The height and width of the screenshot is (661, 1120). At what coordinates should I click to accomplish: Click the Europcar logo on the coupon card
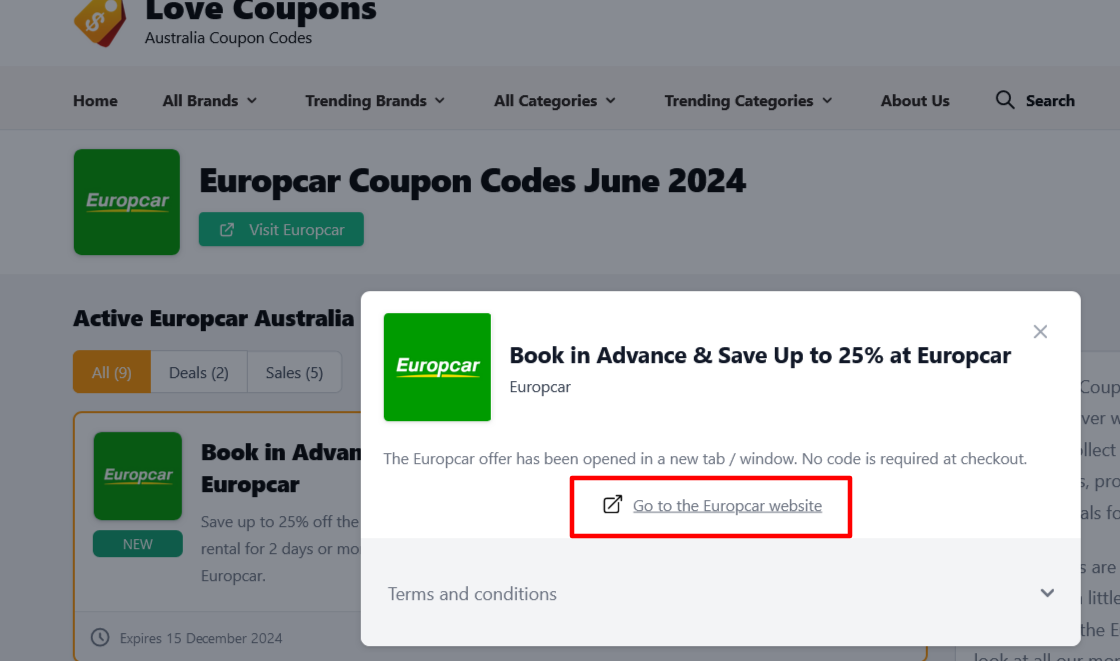tap(137, 477)
